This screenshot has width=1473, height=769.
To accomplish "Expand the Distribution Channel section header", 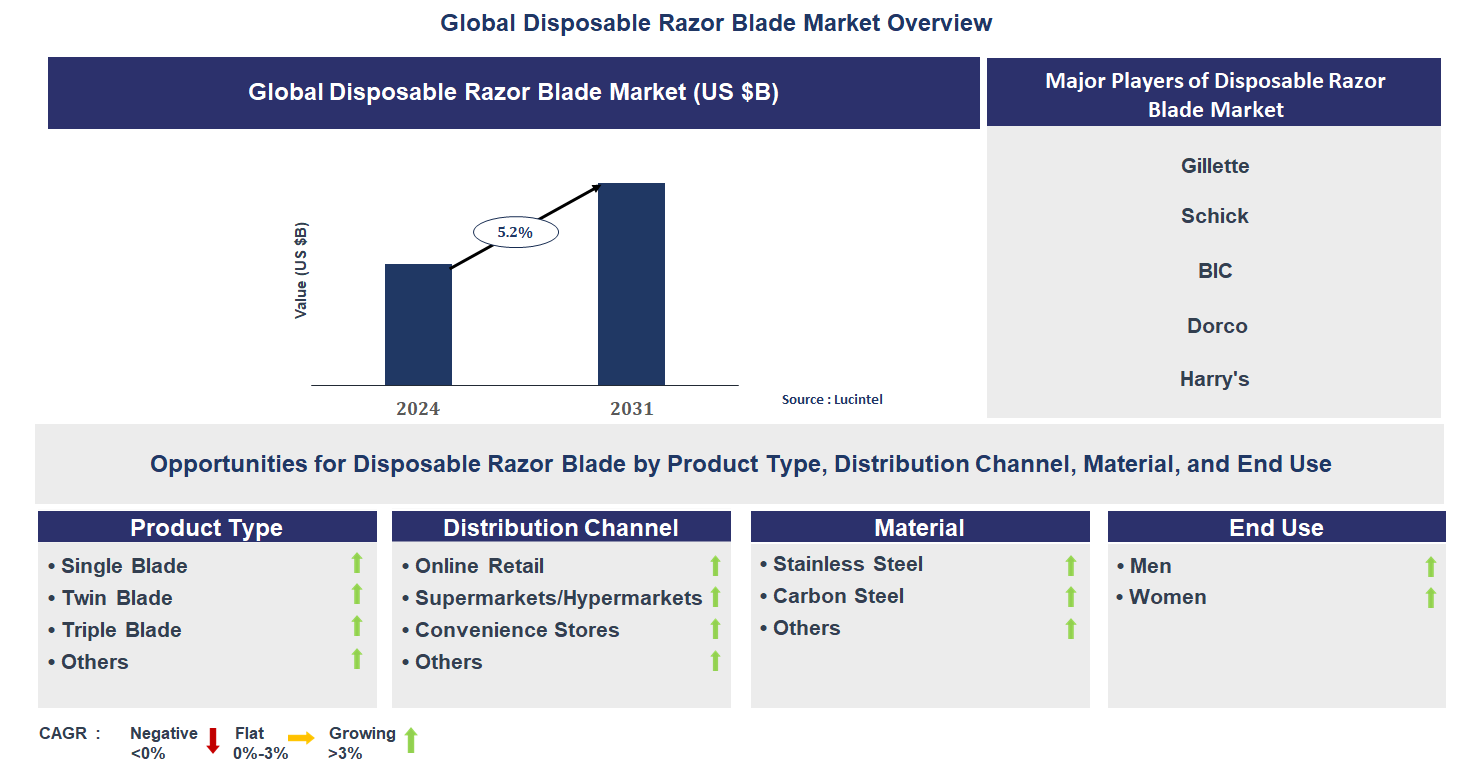I will click(x=560, y=527).
